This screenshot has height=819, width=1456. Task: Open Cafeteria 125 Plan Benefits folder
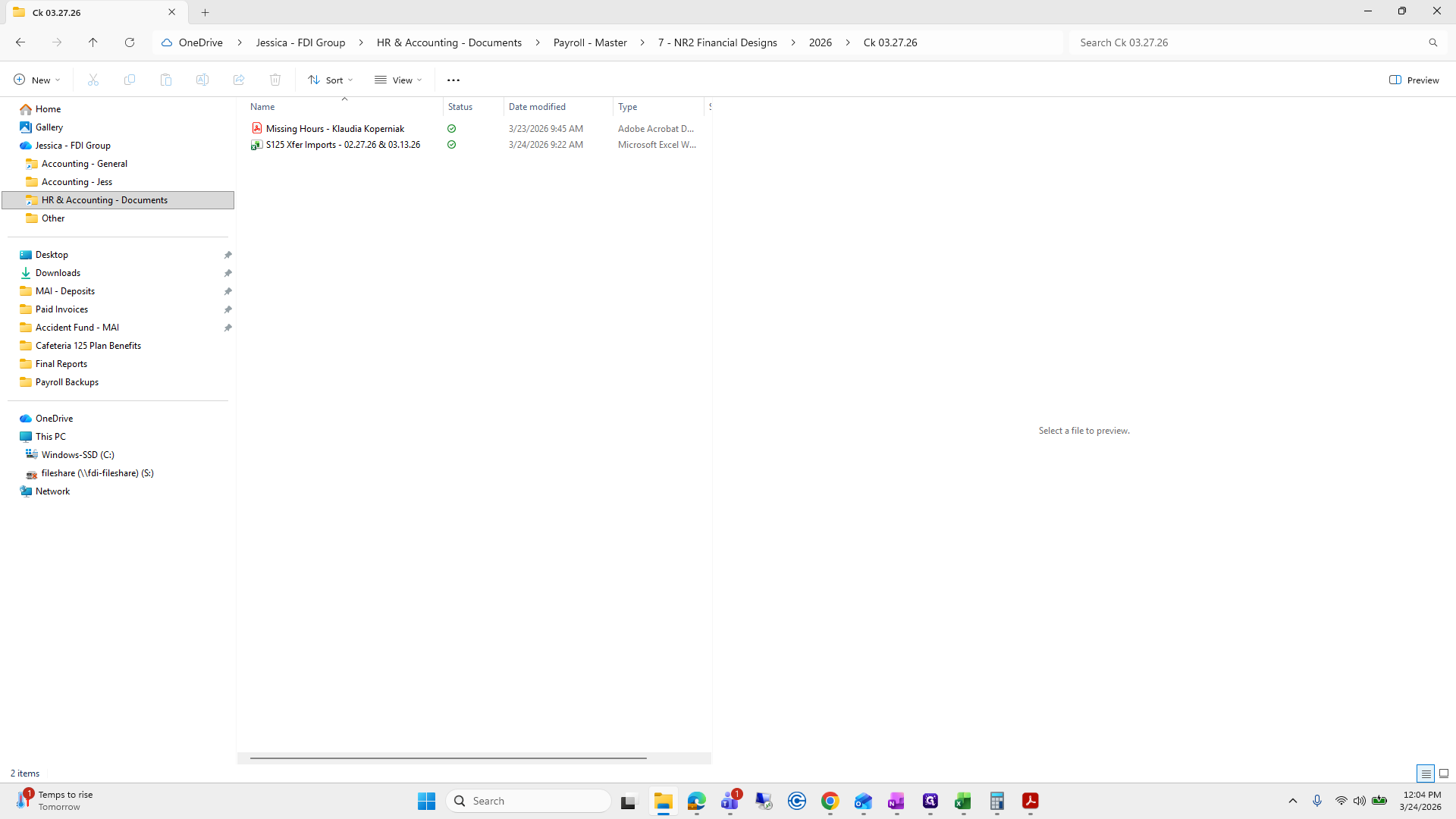88,346
